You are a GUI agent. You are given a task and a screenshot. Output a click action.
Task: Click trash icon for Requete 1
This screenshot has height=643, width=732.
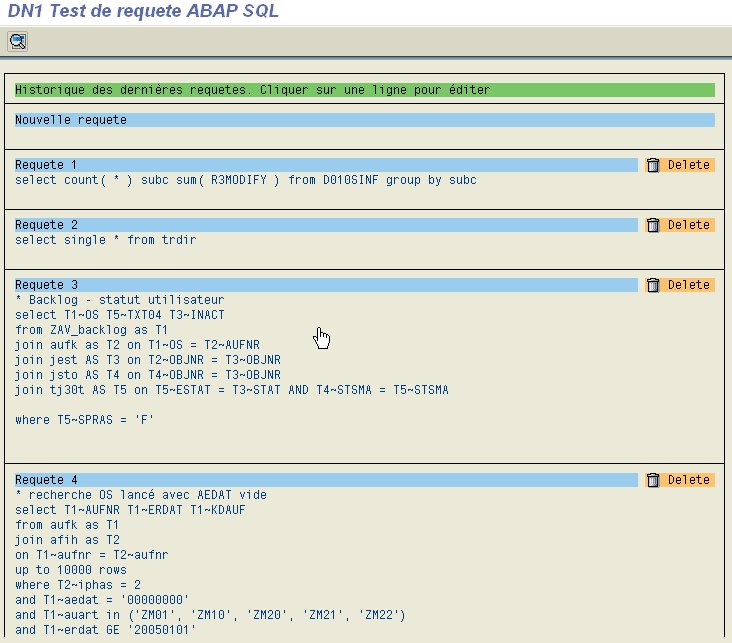point(653,165)
